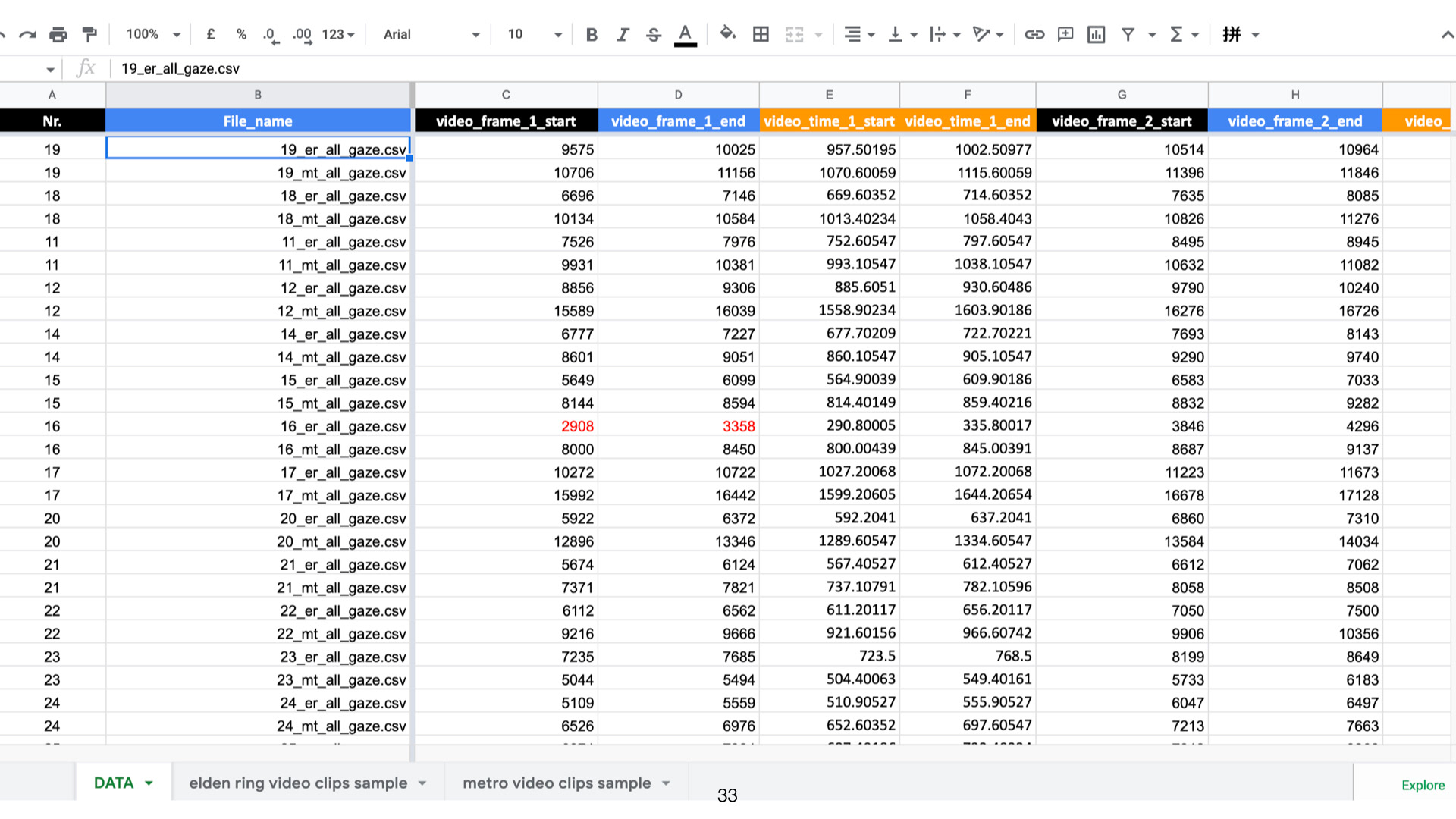
Task: Open the metro video clips sample tab
Action: [x=557, y=783]
